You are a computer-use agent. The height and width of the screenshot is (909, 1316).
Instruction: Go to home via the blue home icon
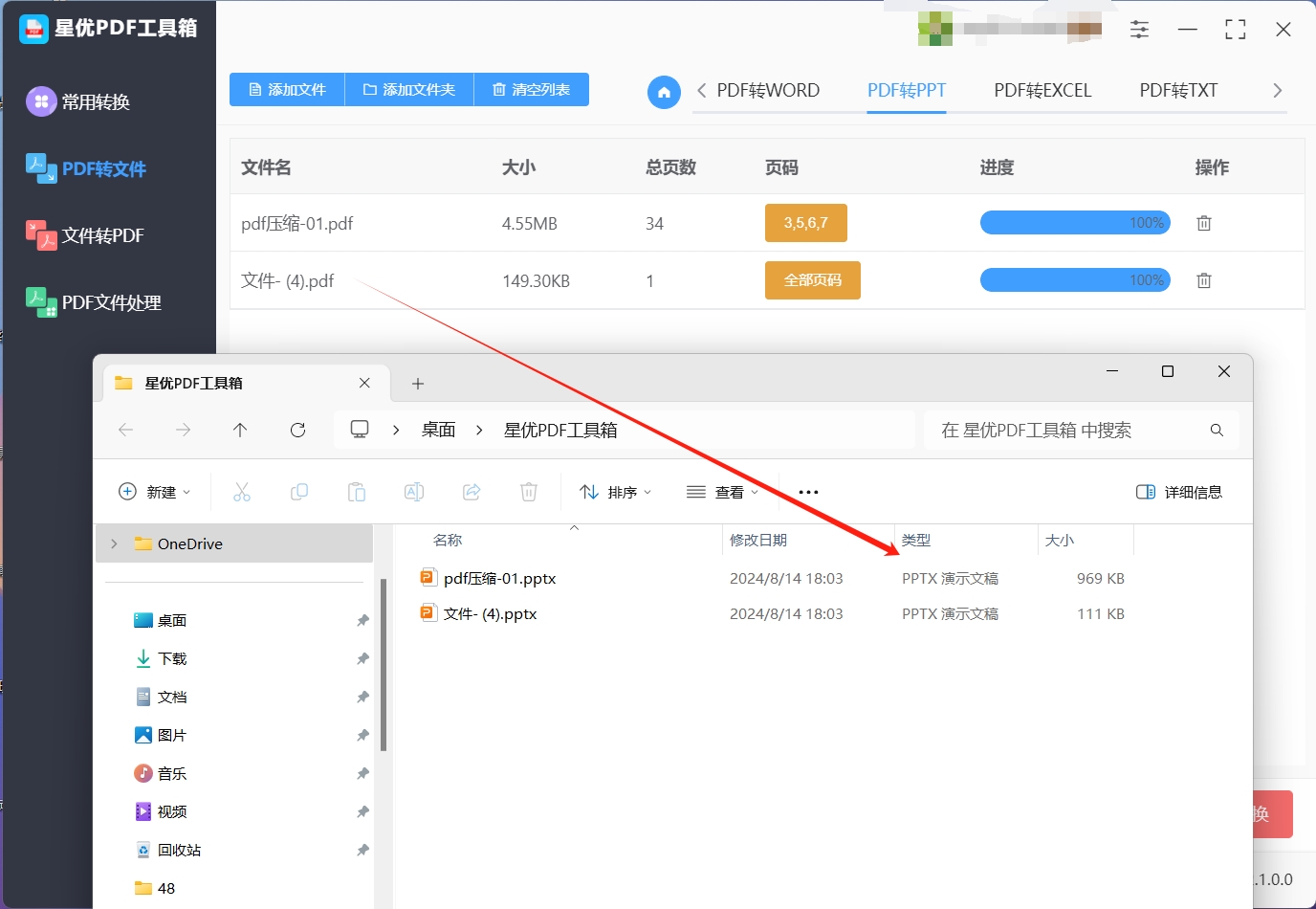664,92
